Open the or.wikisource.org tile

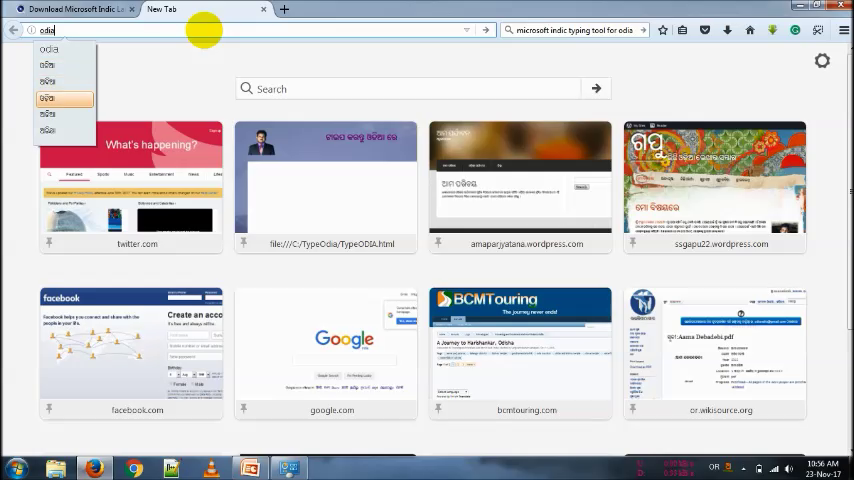(x=715, y=354)
